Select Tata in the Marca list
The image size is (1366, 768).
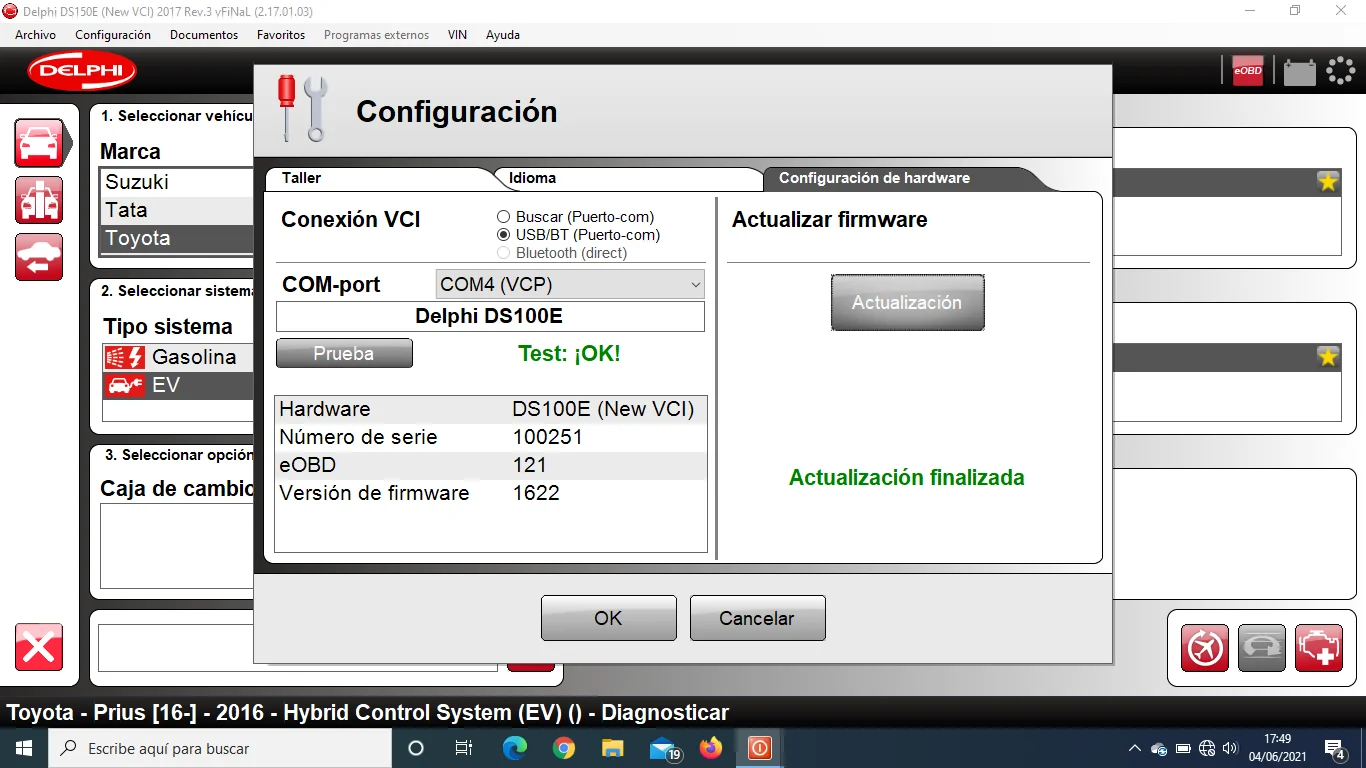pyautogui.click(x=178, y=210)
